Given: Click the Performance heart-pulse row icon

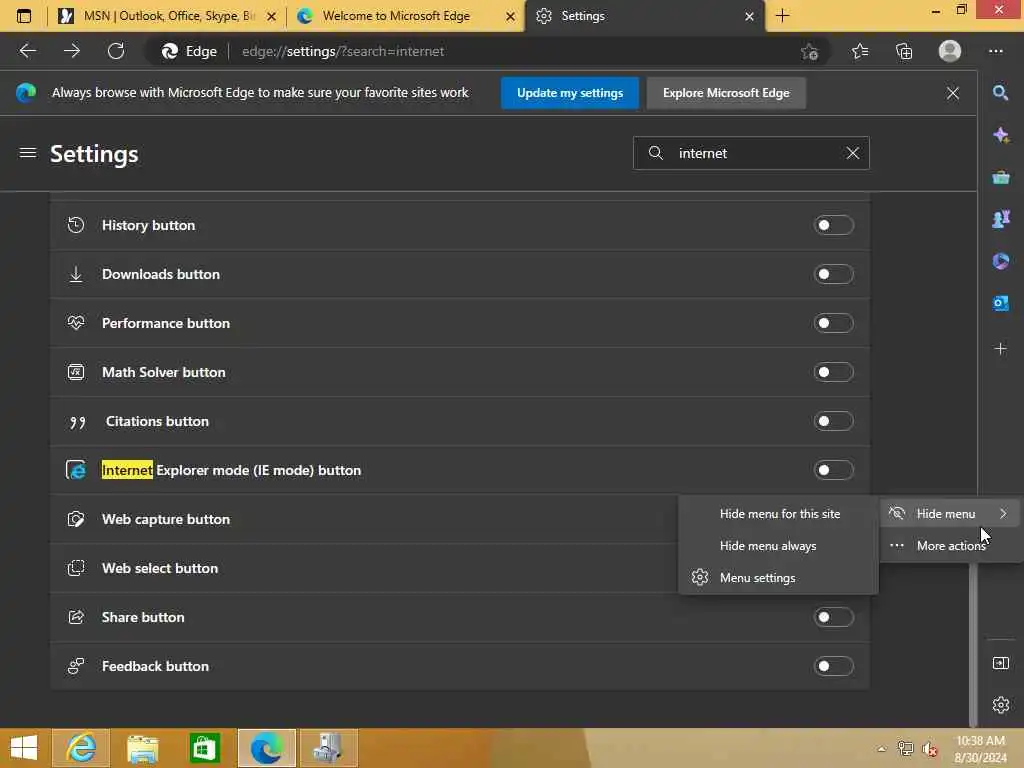Looking at the screenshot, I should (76, 323).
